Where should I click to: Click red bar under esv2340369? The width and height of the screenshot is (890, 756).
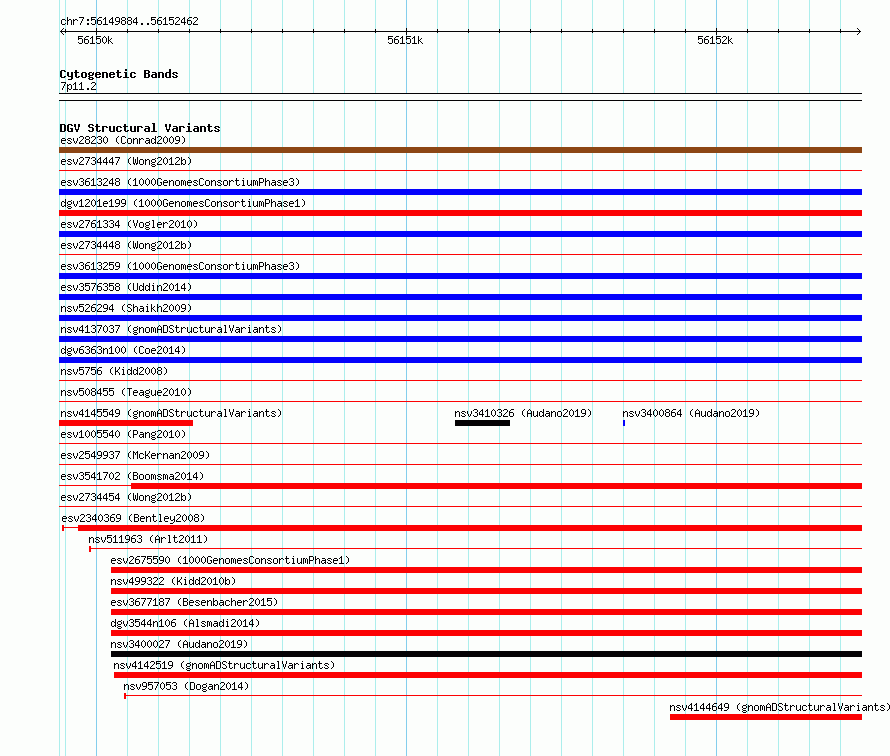[470, 528]
